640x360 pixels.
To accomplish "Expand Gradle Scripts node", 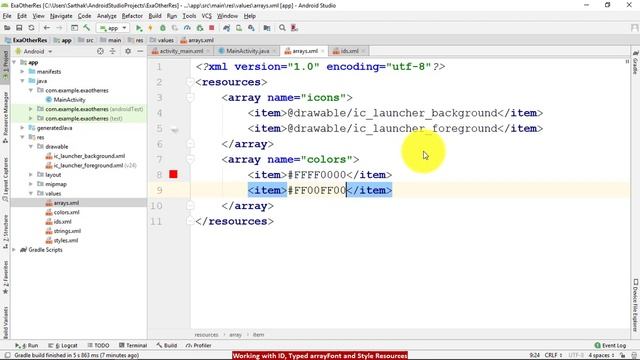I will tap(14, 250).
